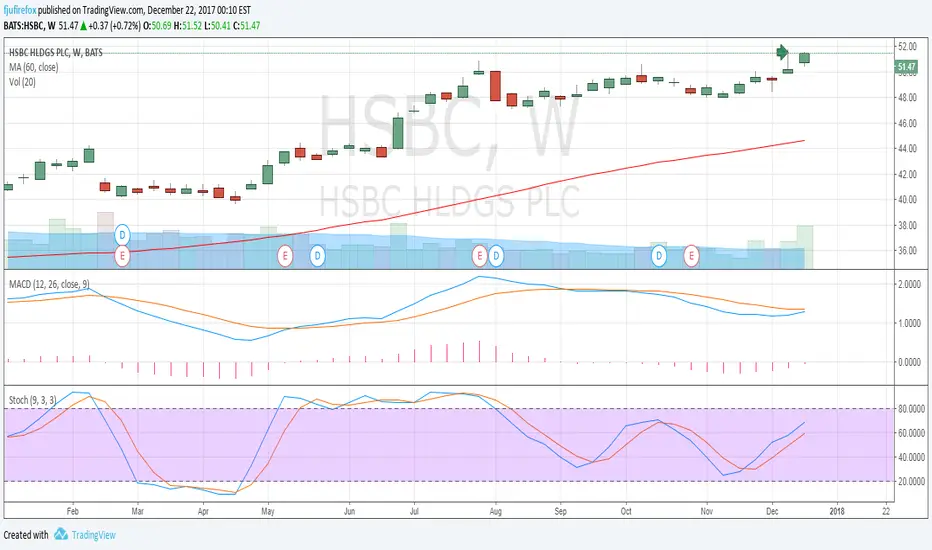
Task: Click the H:51.52 high value
Action: click(x=188, y=26)
